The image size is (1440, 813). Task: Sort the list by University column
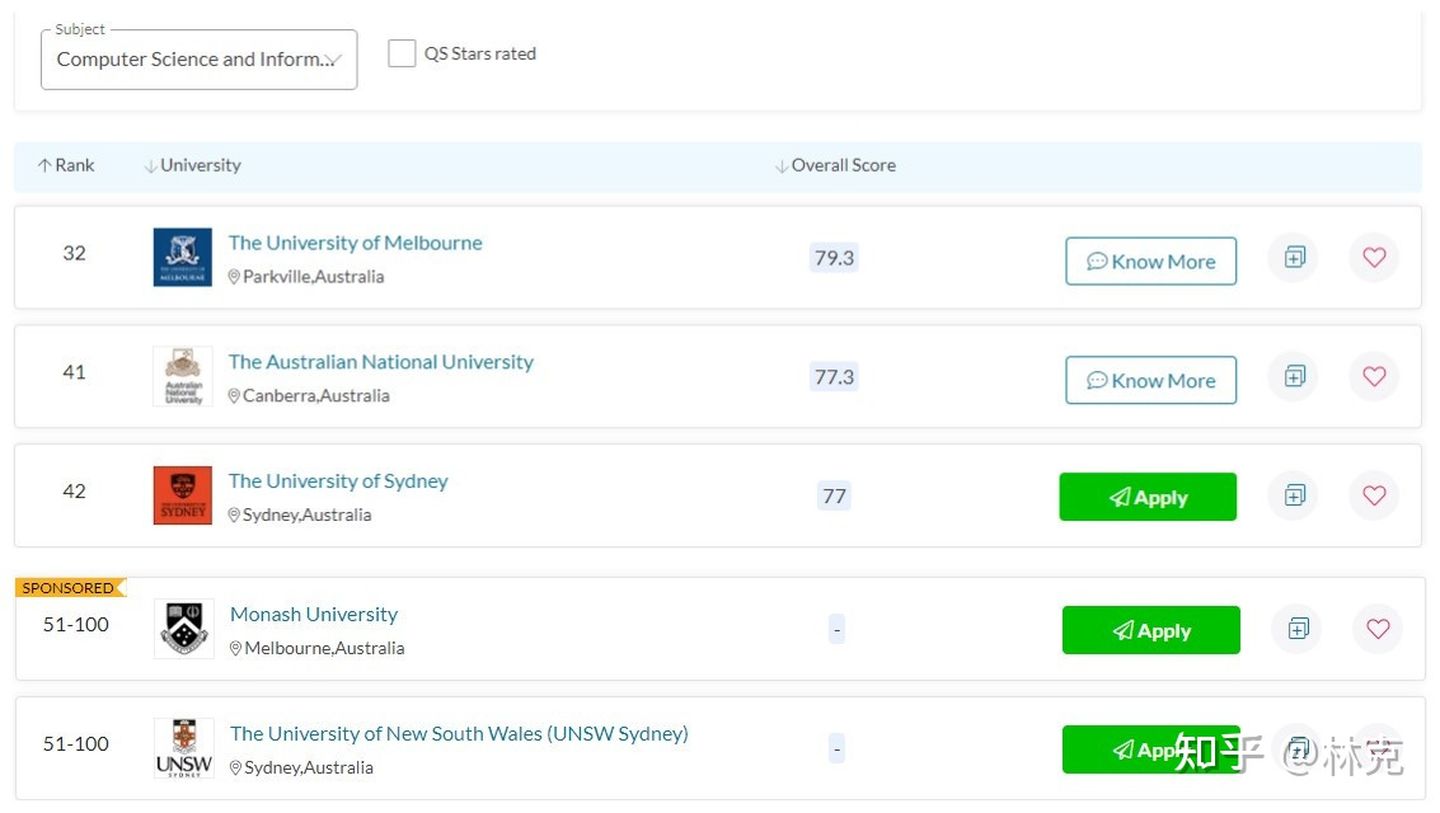[193, 165]
